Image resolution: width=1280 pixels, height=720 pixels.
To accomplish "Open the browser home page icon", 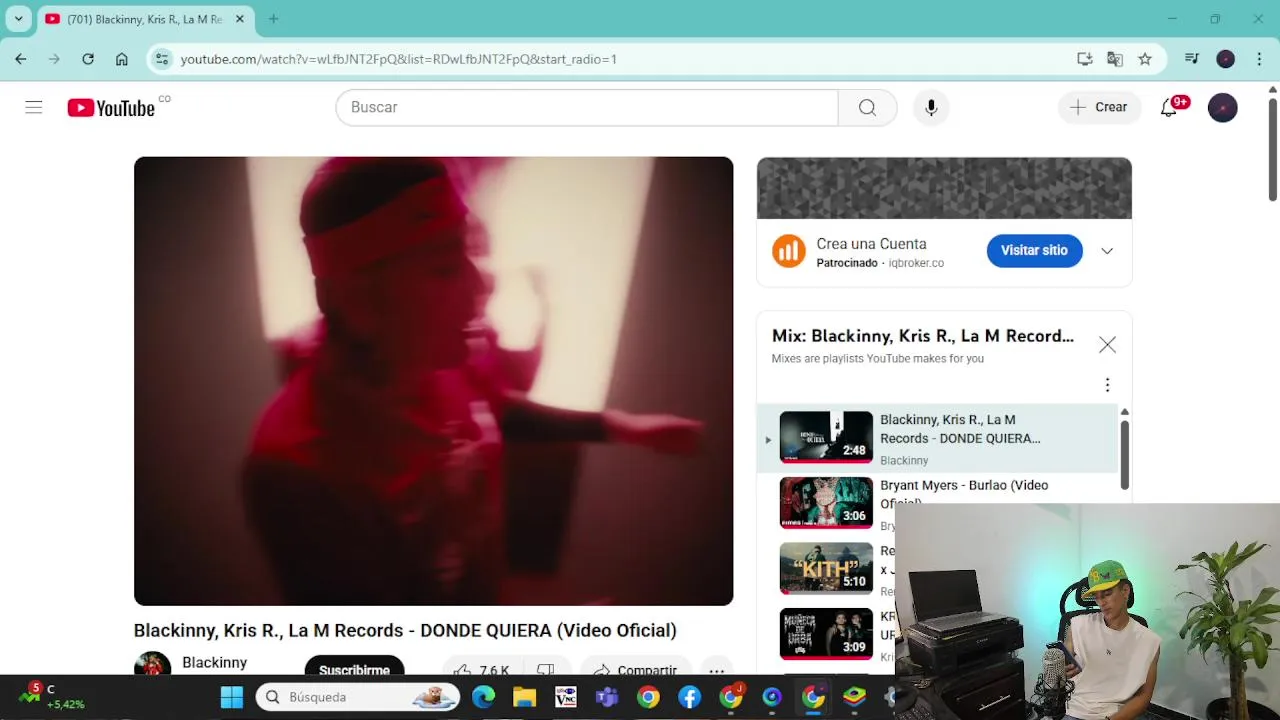I will point(122,59).
